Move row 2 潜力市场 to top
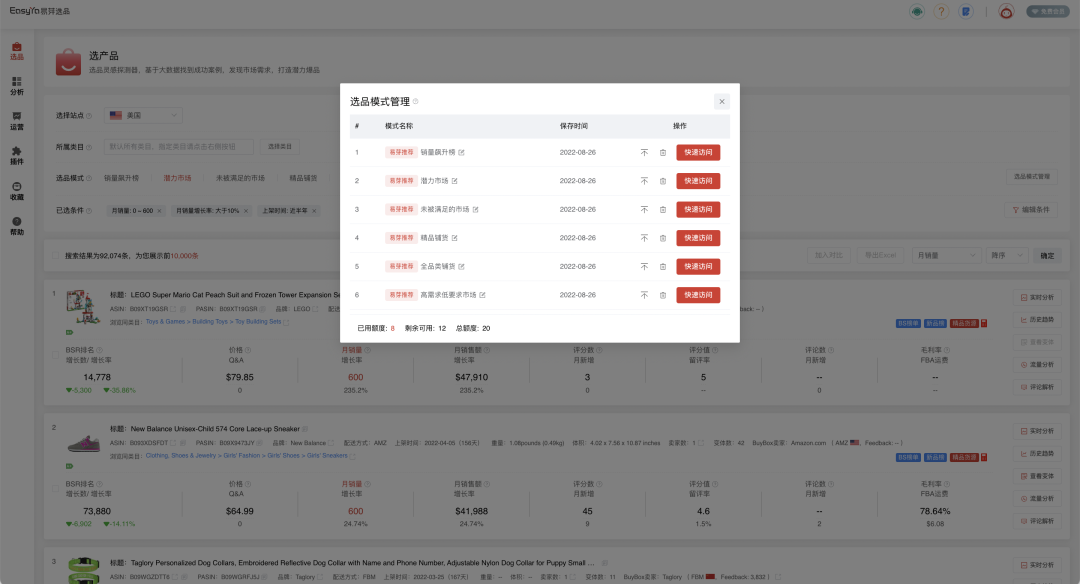The width and height of the screenshot is (1080, 584). click(644, 181)
